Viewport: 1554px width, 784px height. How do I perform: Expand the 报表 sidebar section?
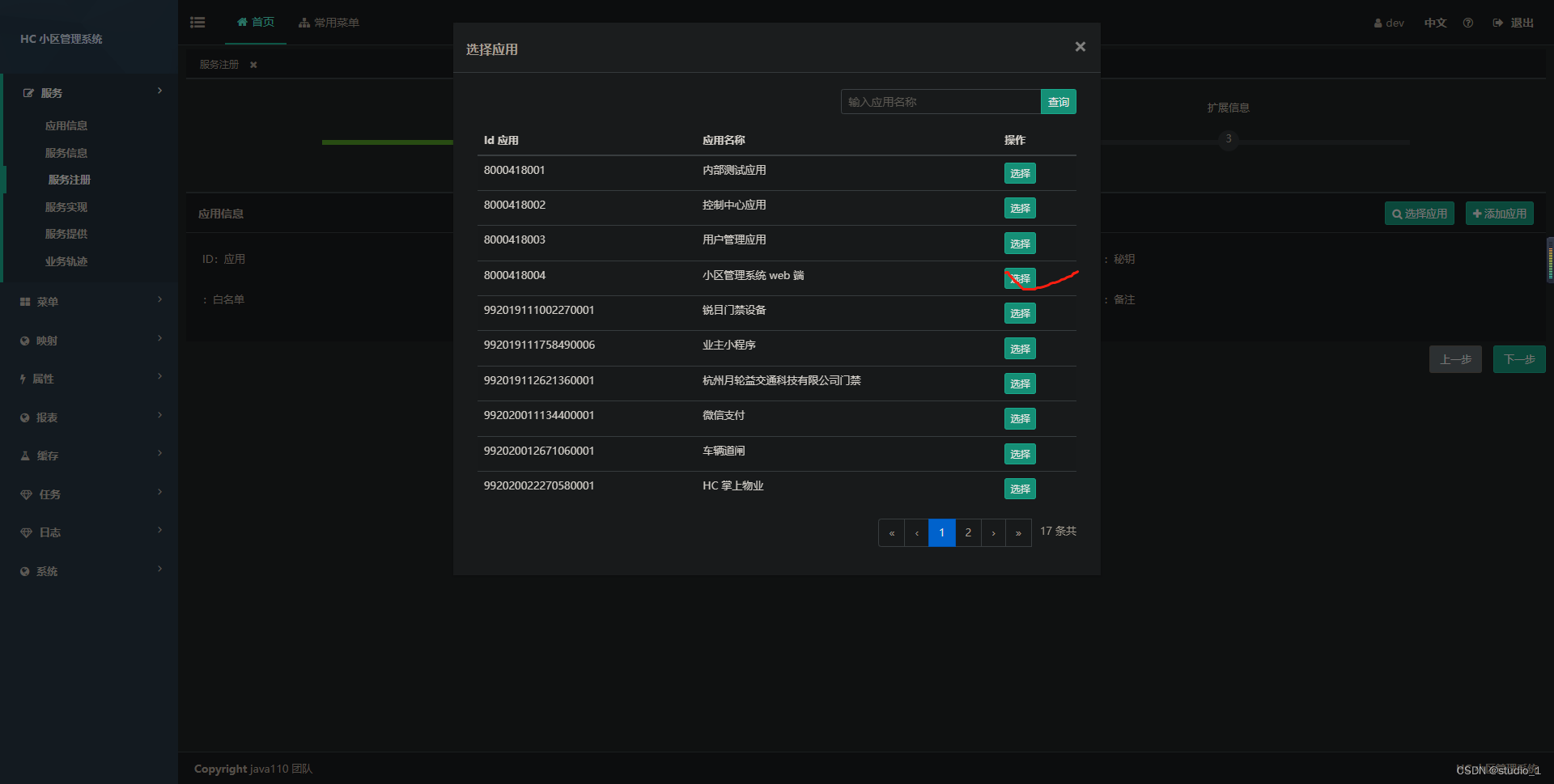tap(89, 417)
